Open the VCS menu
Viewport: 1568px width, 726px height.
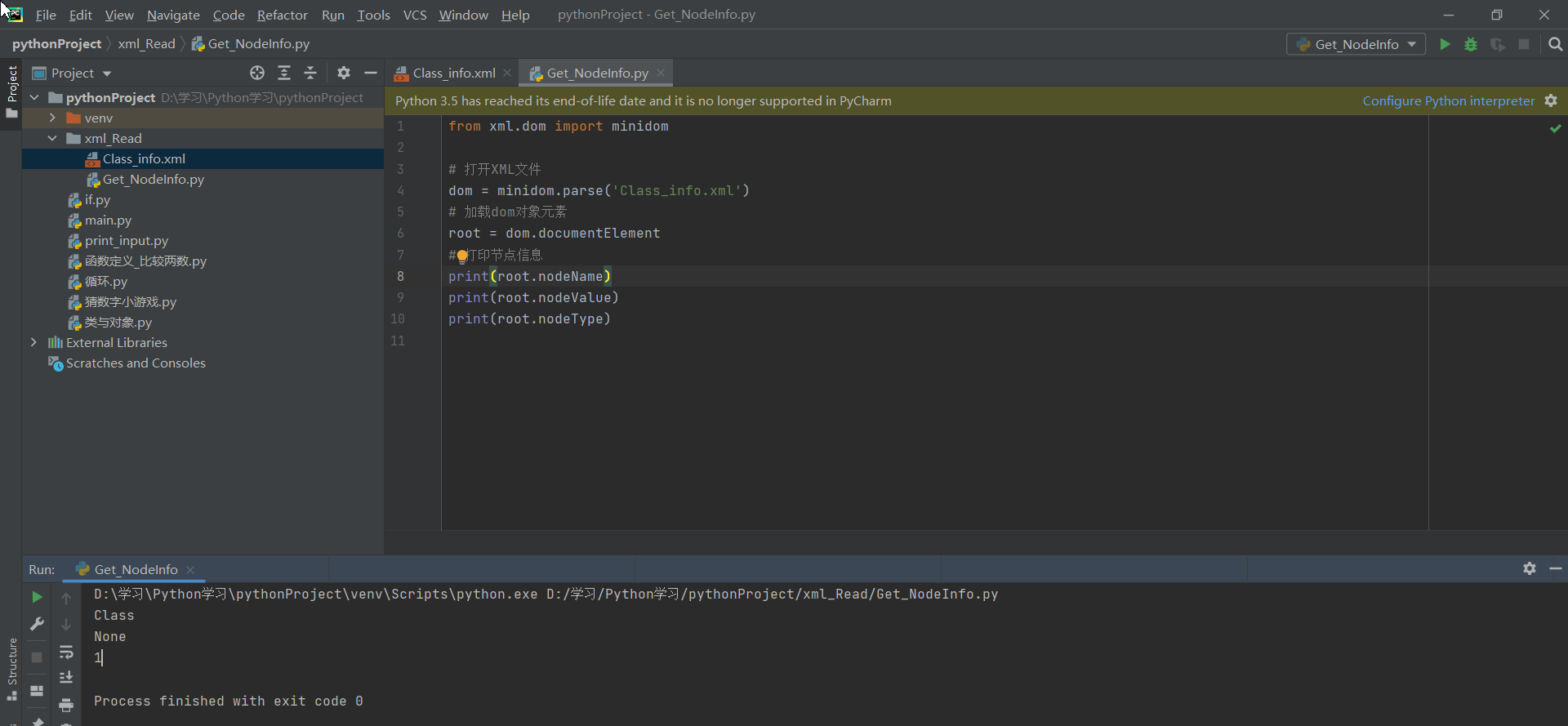[415, 15]
